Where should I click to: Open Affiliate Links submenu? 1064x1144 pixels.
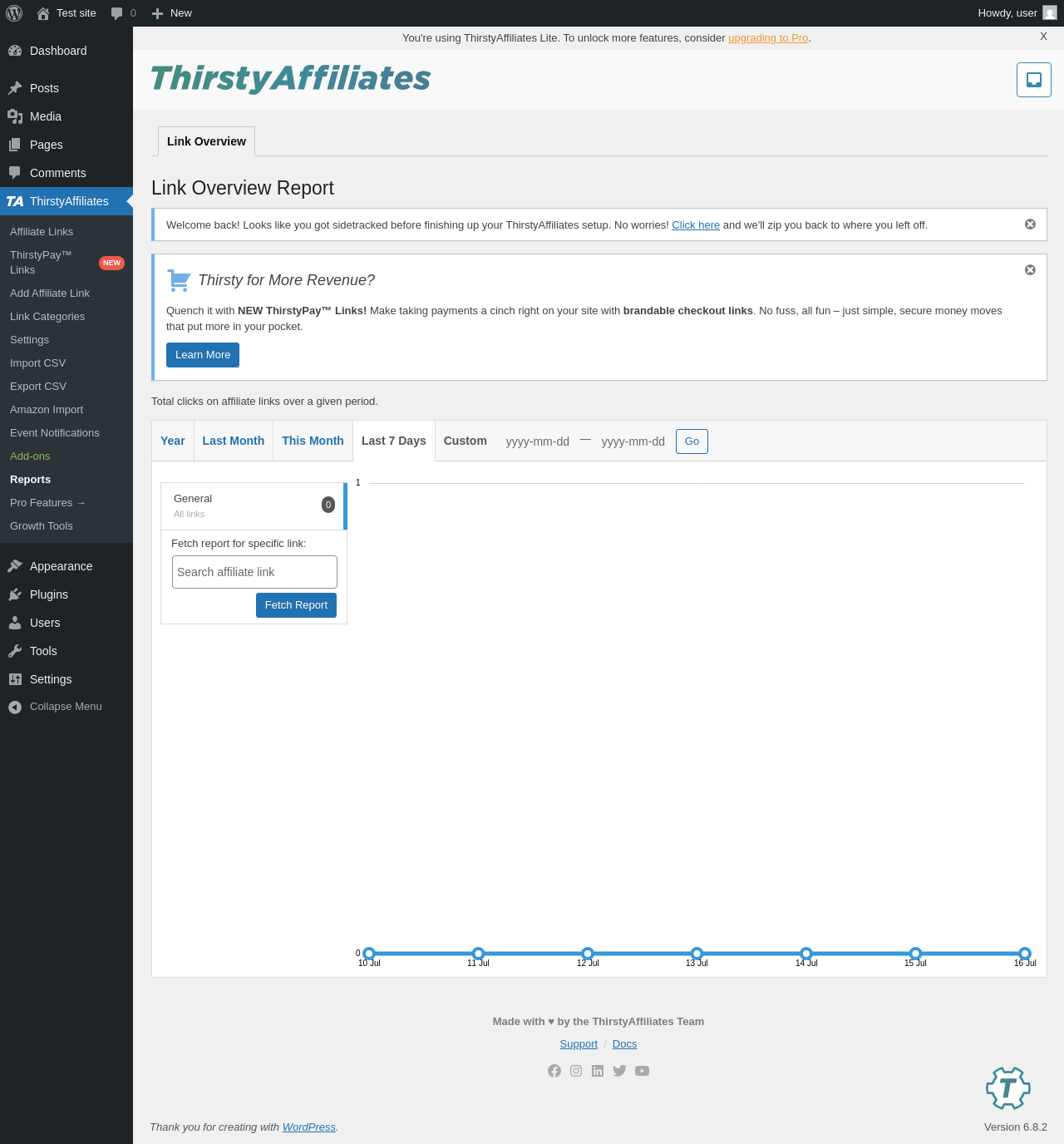tap(66, 232)
